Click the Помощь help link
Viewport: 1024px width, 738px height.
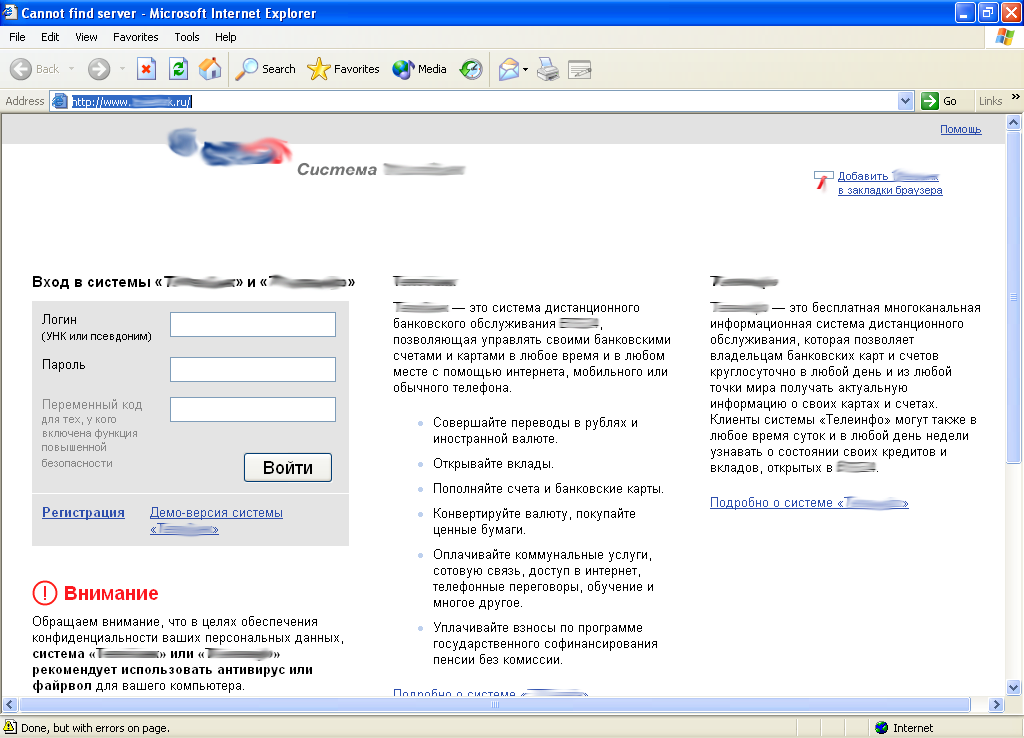pyautogui.click(x=961, y=129)
